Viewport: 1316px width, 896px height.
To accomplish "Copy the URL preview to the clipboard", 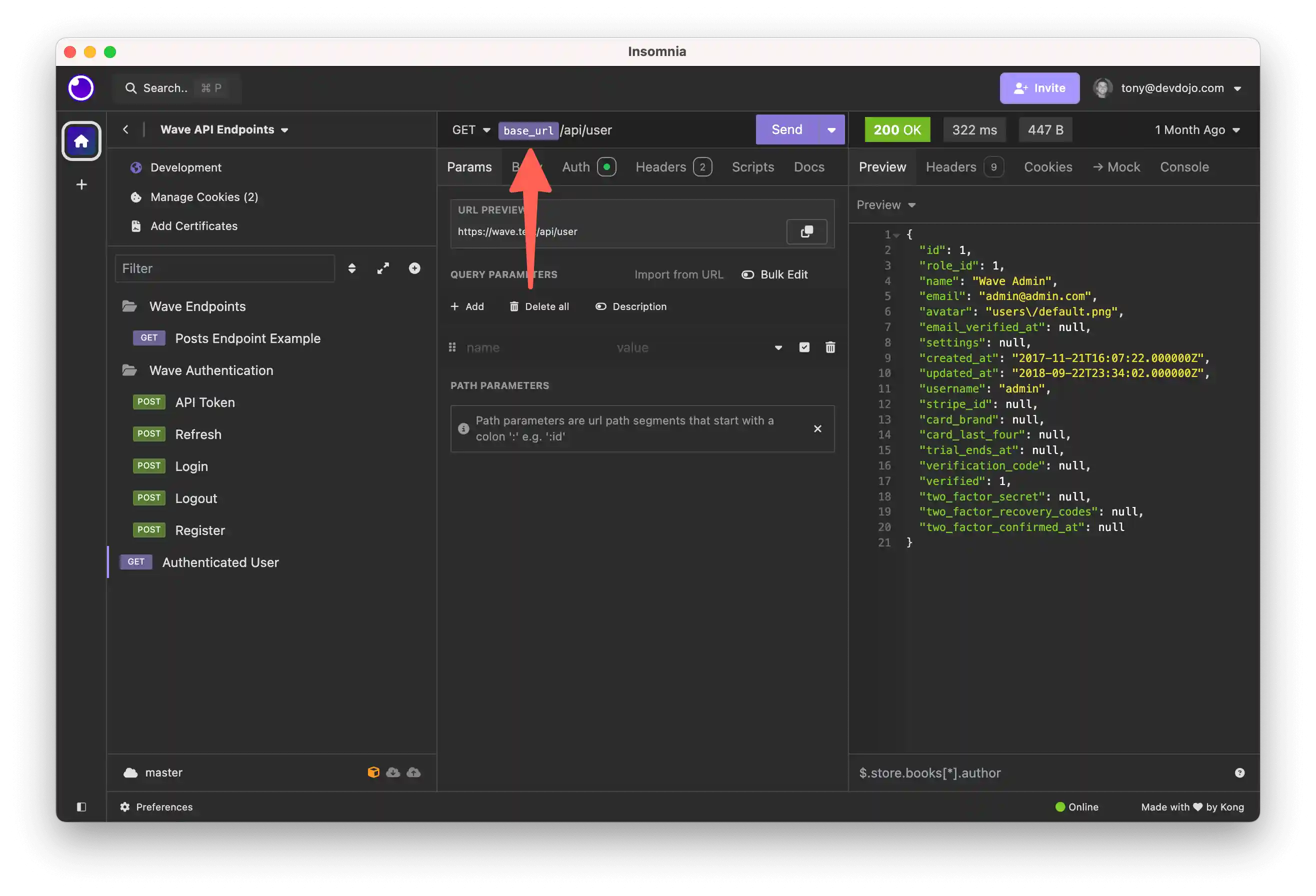I will (x=806, y=231).
